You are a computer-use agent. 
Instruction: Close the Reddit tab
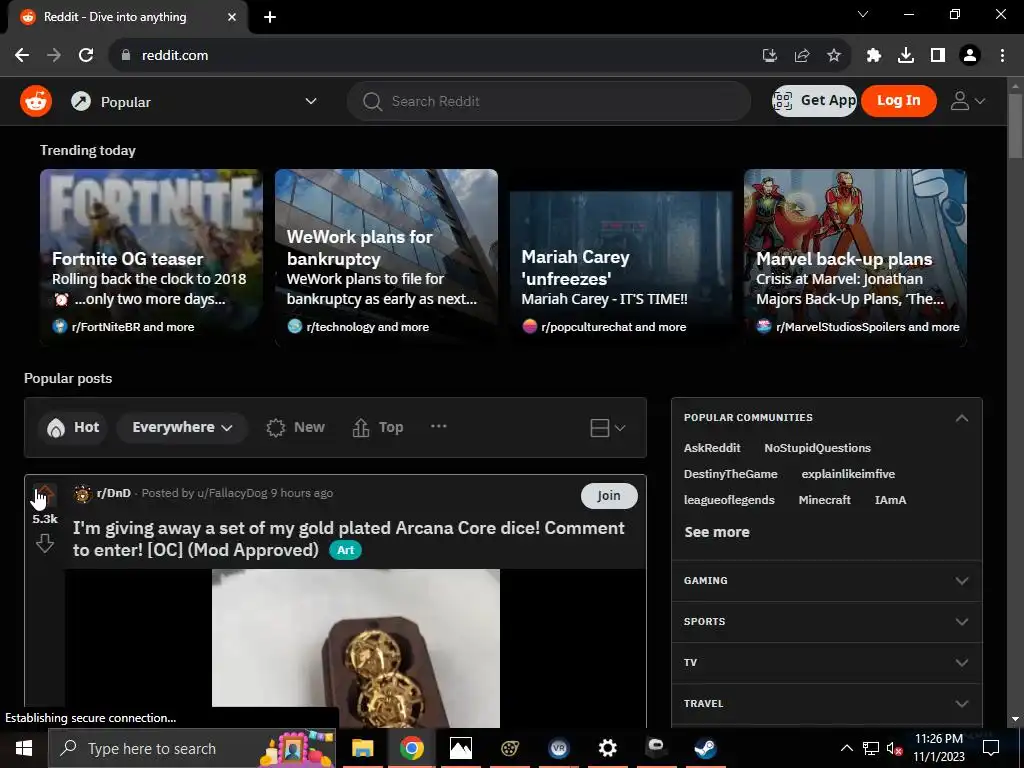click(x=232, y=17)
